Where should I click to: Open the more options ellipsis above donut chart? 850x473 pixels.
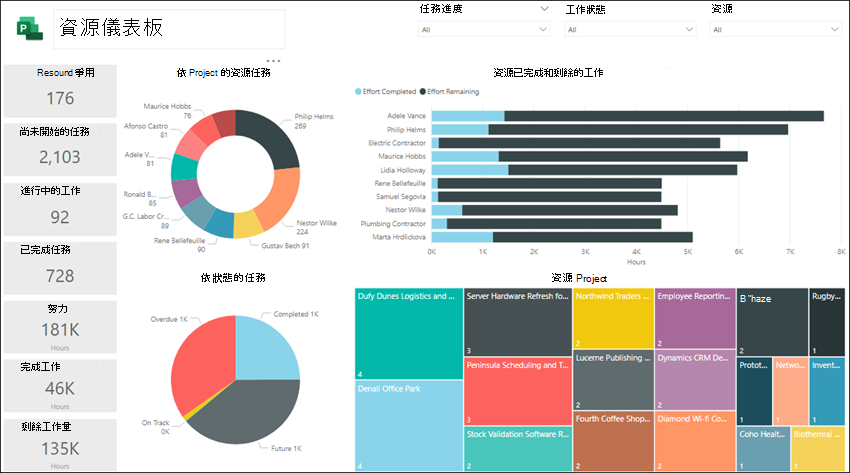(x=273, y=61)
